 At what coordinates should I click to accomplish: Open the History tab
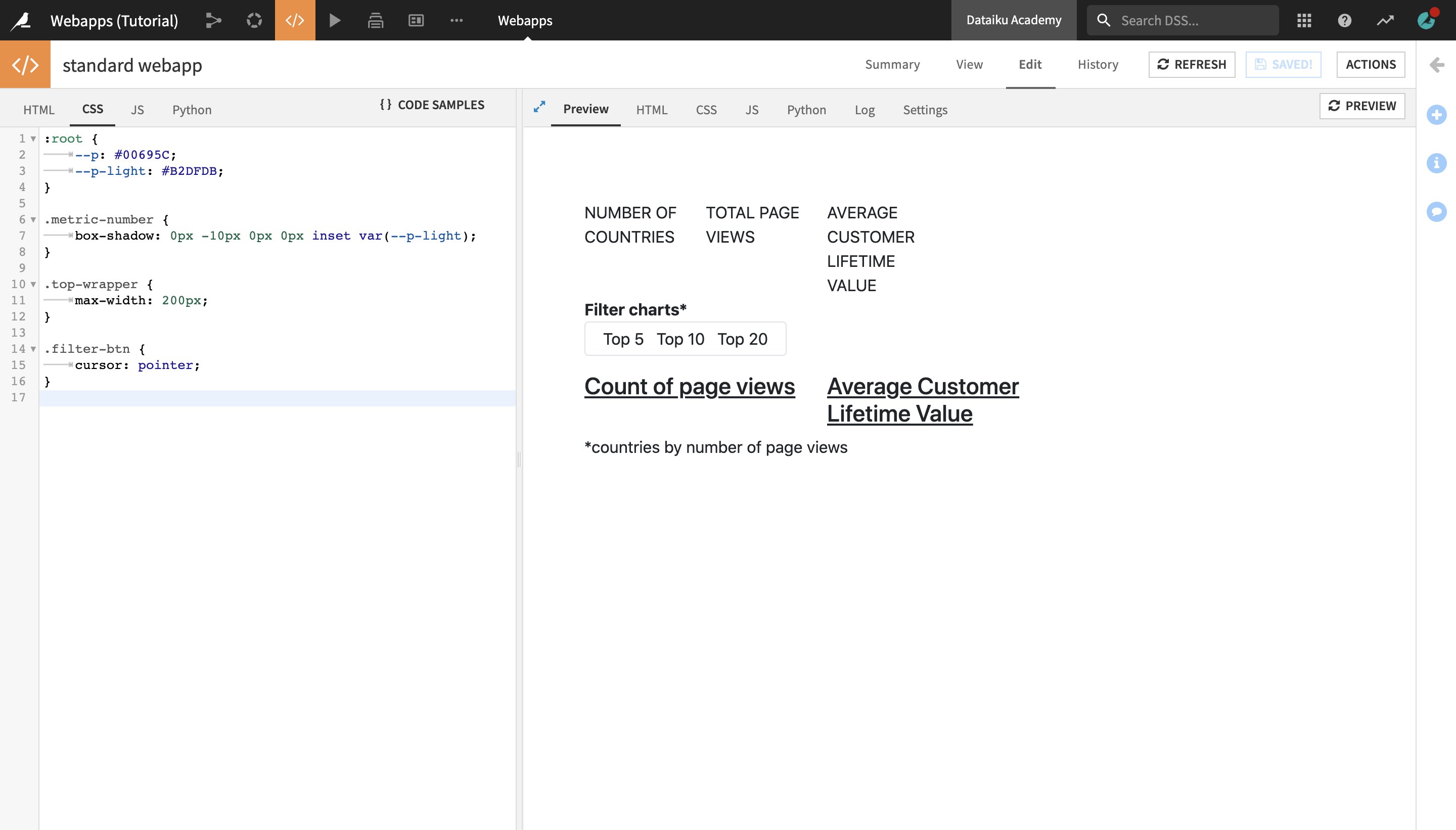1098,64
